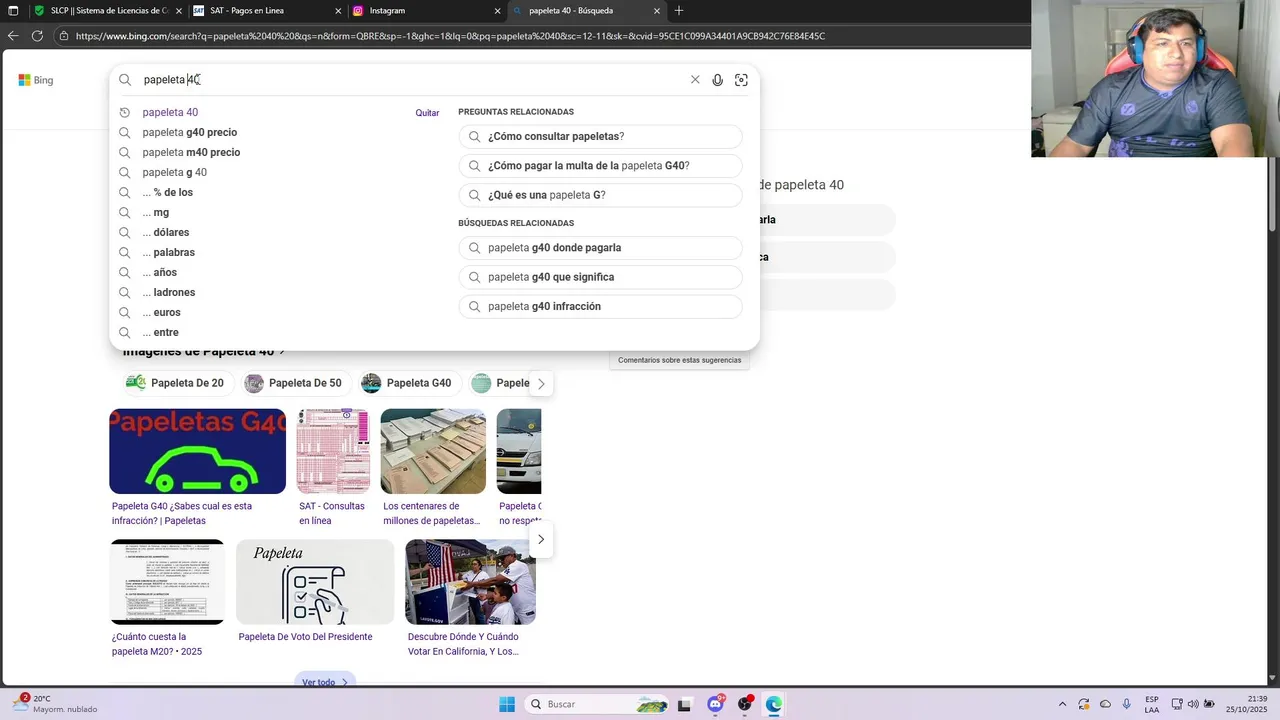Open the 'Papeletas G40' green car thumbnail
Image resolution: width=1280 pixels, height=720 pixels.
click(x=197, y=451)
